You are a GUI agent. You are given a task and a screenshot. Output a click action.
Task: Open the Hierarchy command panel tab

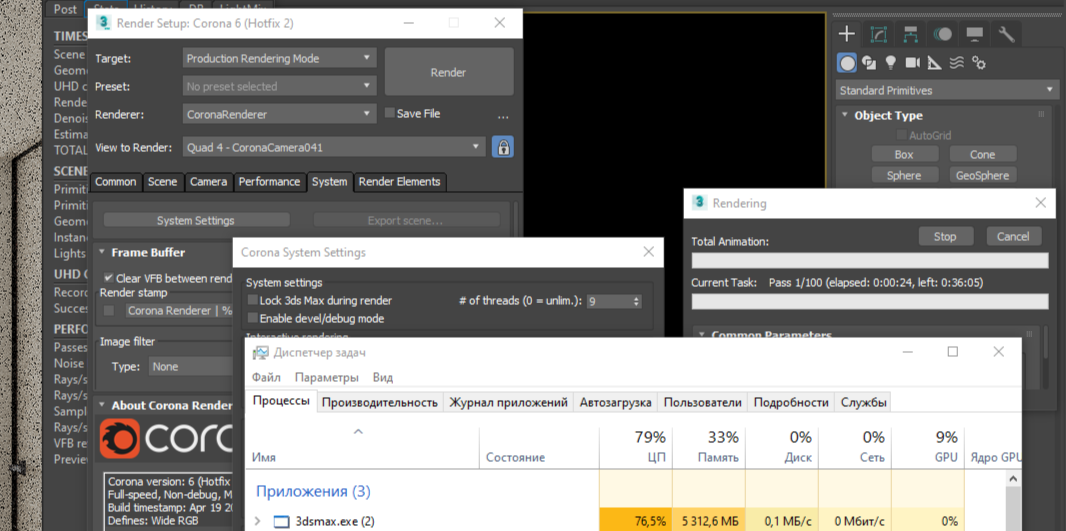coord(911,34)
